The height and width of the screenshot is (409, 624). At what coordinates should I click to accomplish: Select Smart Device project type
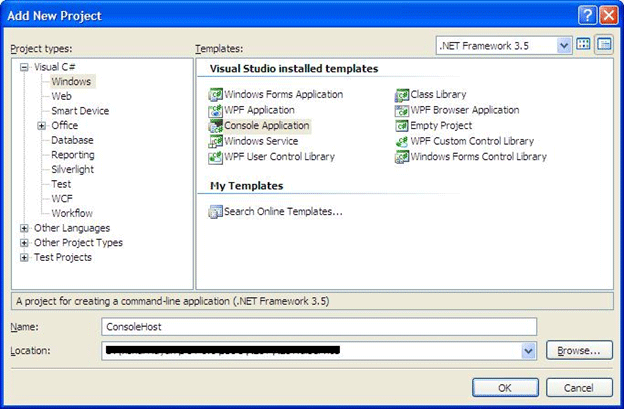pyautogui.click(x=80, y=111)
